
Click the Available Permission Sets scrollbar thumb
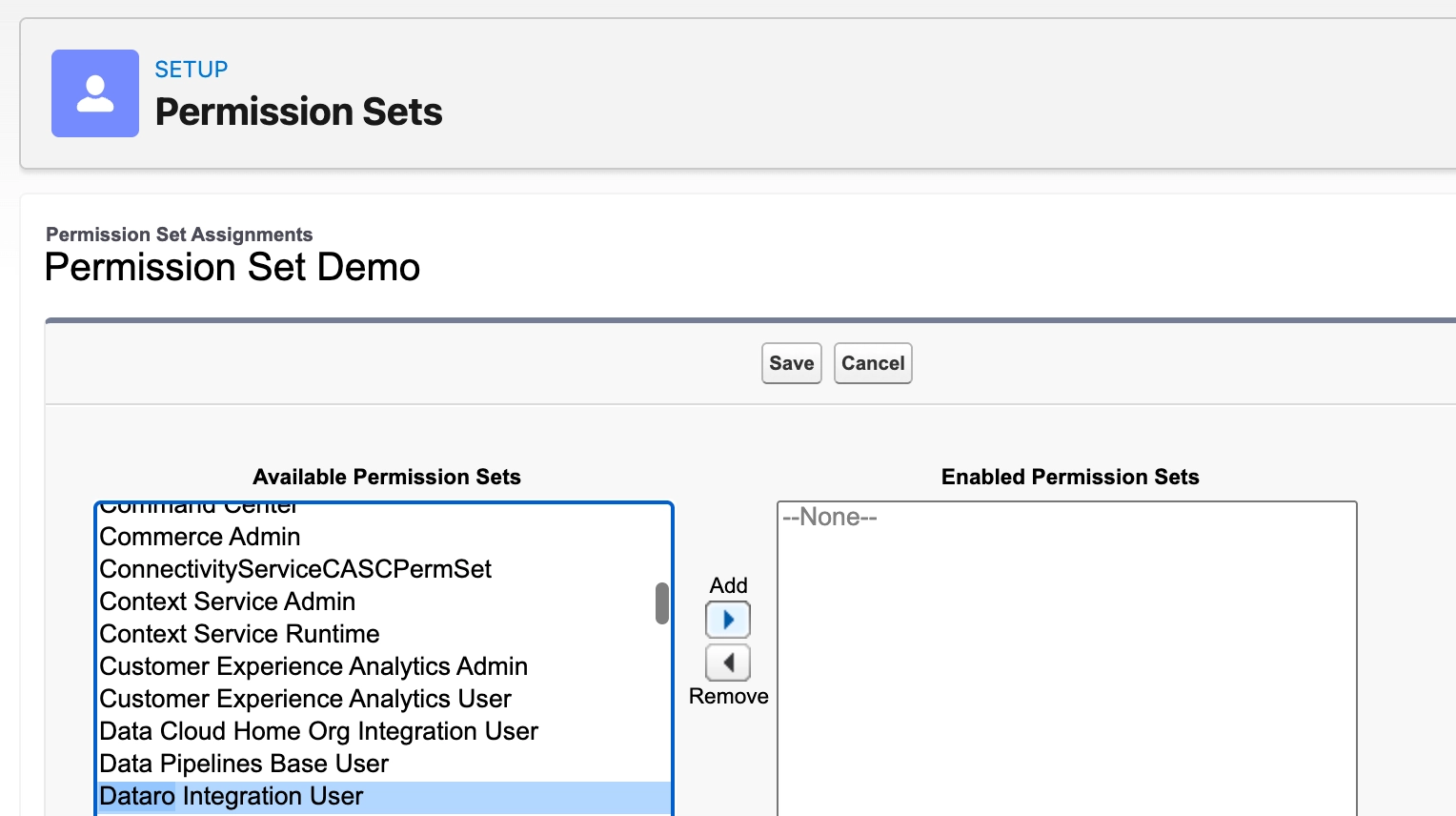click(x=662, y=603)
